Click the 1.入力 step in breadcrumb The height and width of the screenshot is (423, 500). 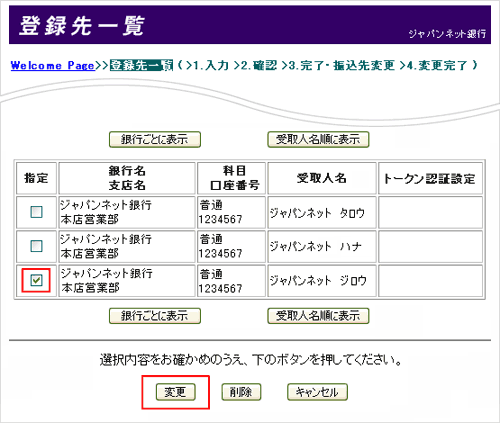208,65
